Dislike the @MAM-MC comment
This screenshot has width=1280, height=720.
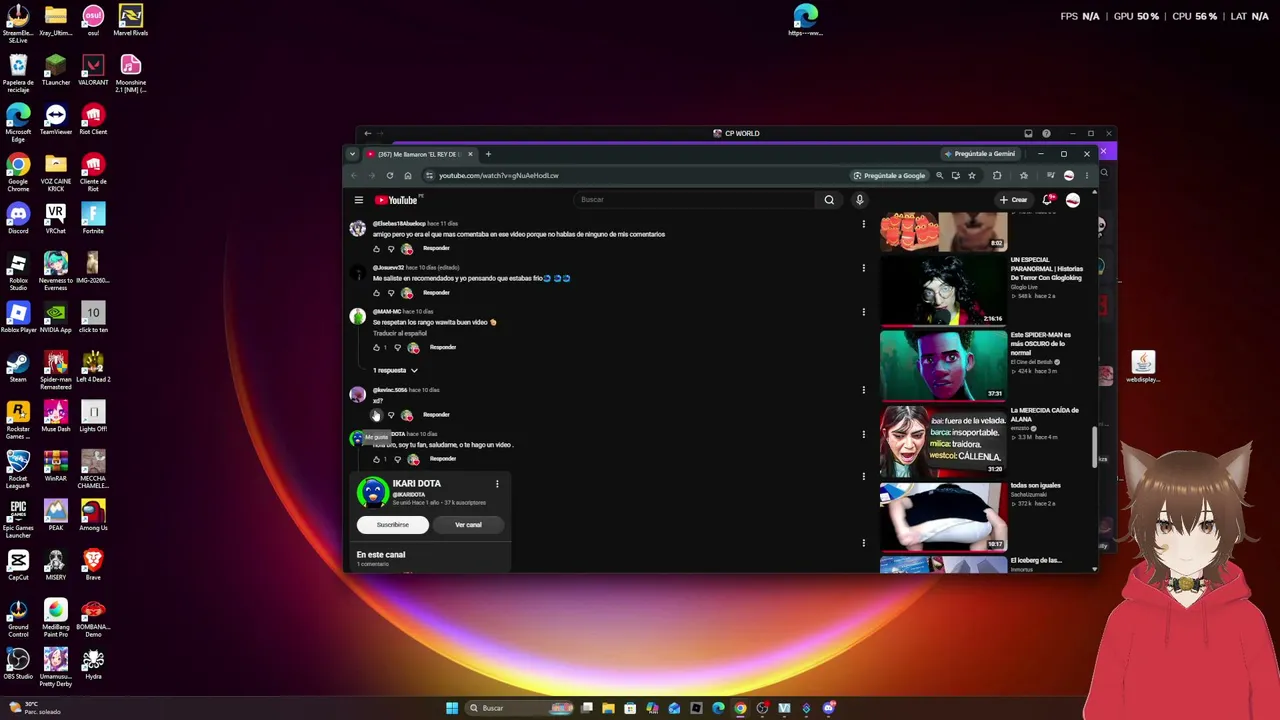(x=397, y=348)
